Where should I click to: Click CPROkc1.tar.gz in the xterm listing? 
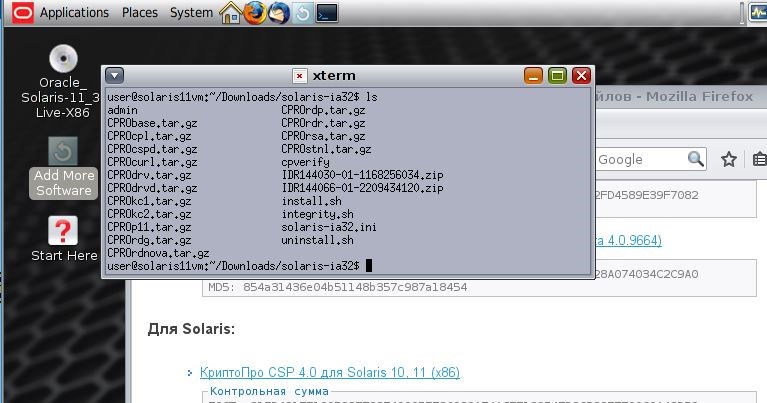(149, 201)
